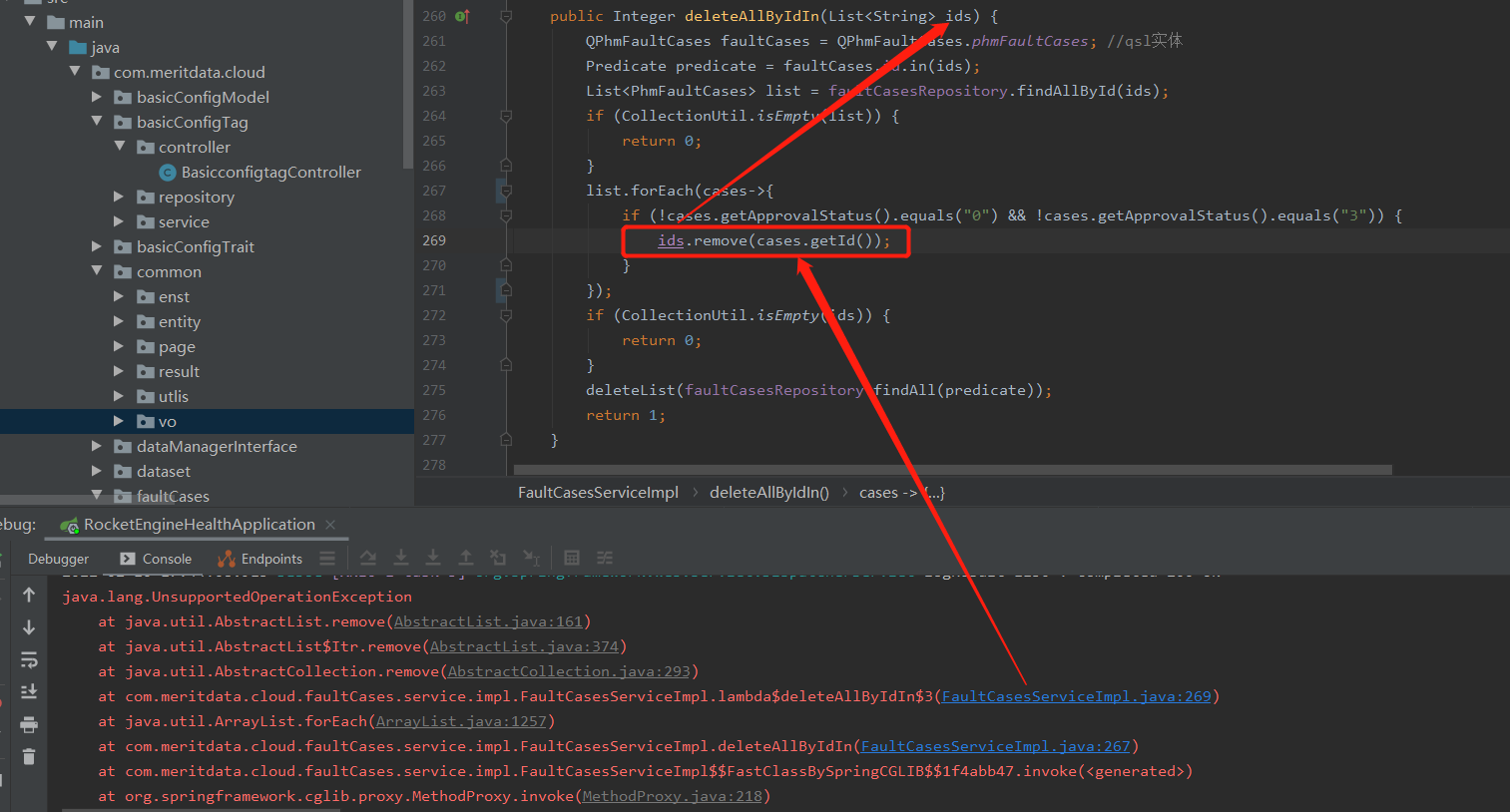Select the result package in the tree
The height and width of the screenshot is (812, 1510).
tap(179, 371)
